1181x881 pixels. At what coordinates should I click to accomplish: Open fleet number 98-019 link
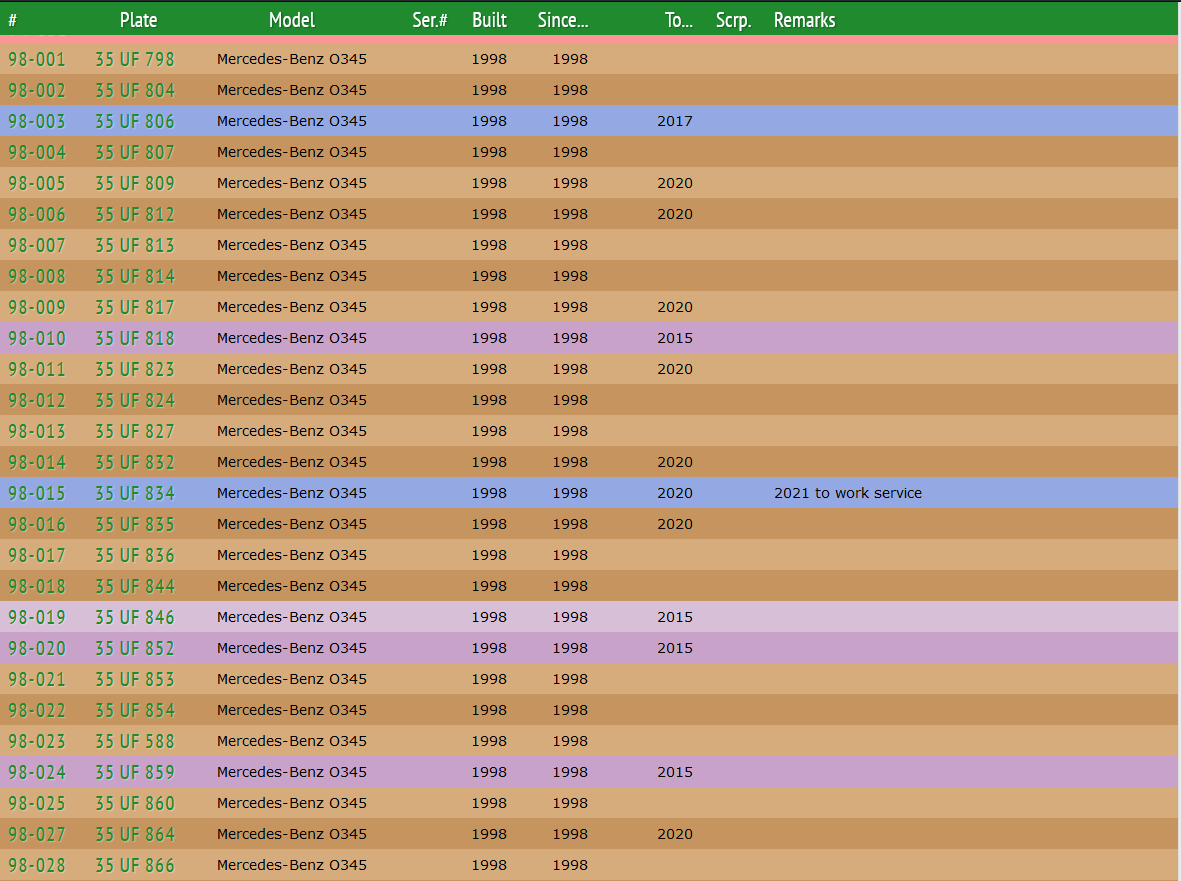point(37,617)
